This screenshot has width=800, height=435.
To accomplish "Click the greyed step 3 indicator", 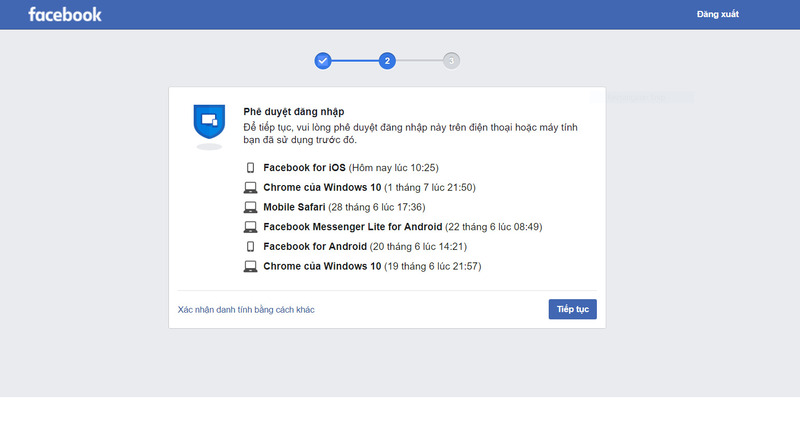I will (x=451, y=61).
